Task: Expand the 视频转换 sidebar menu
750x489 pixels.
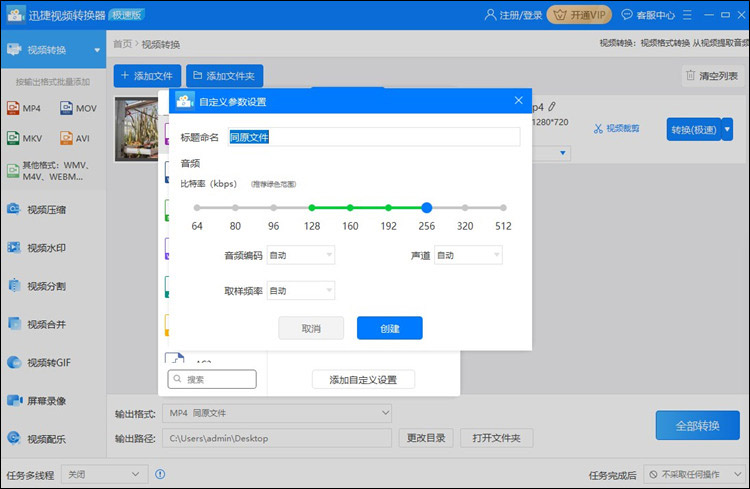Action: click(97, 50)
